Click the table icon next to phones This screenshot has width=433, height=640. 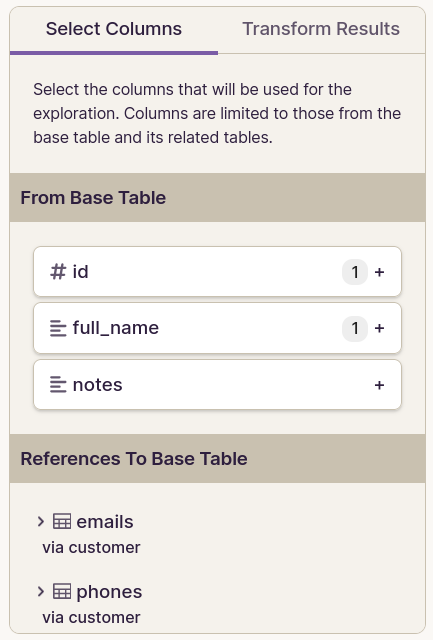click(62, 591)
